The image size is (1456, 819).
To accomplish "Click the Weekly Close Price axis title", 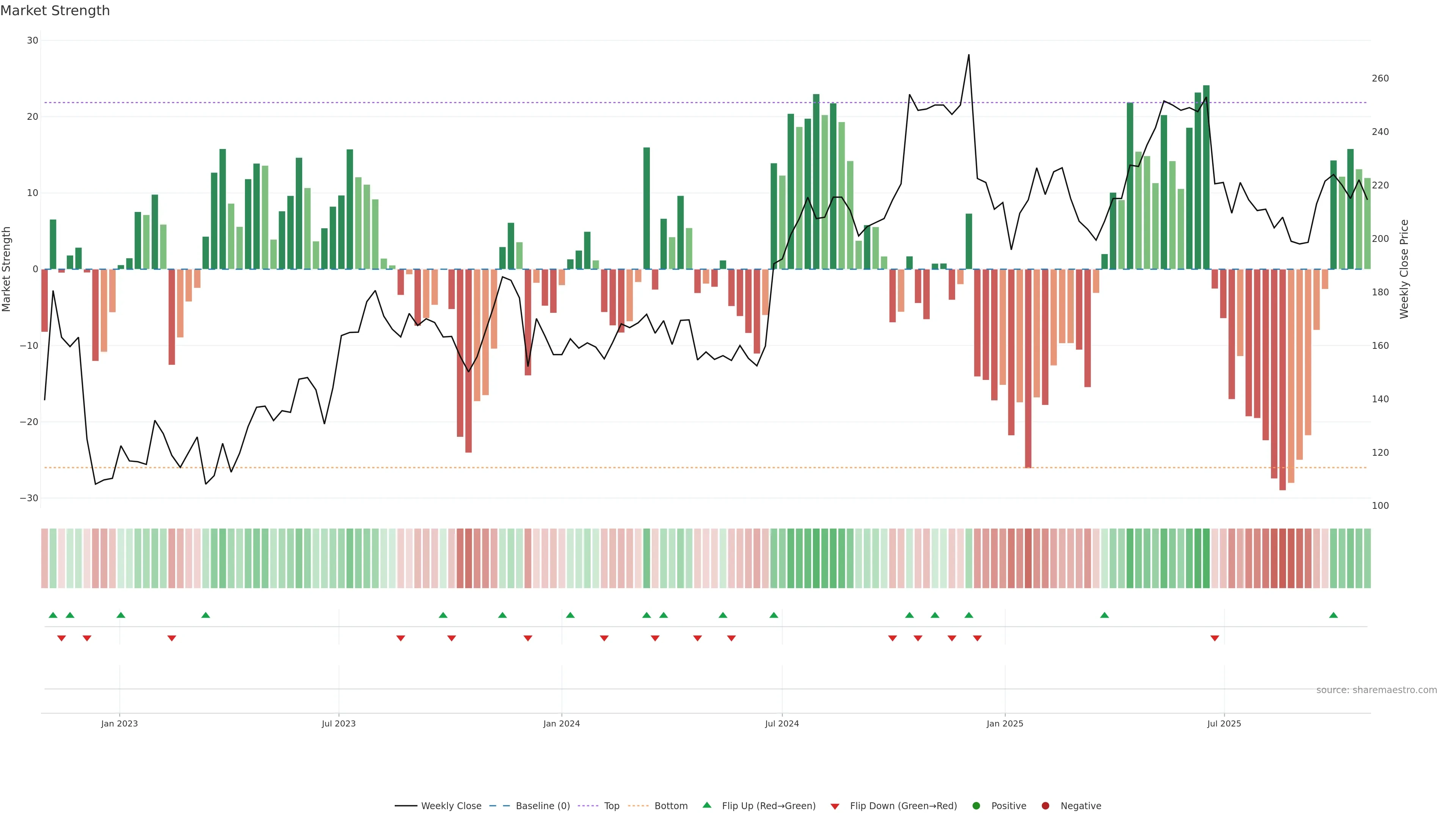I will pyautogui.click(x=1404, y=269).
